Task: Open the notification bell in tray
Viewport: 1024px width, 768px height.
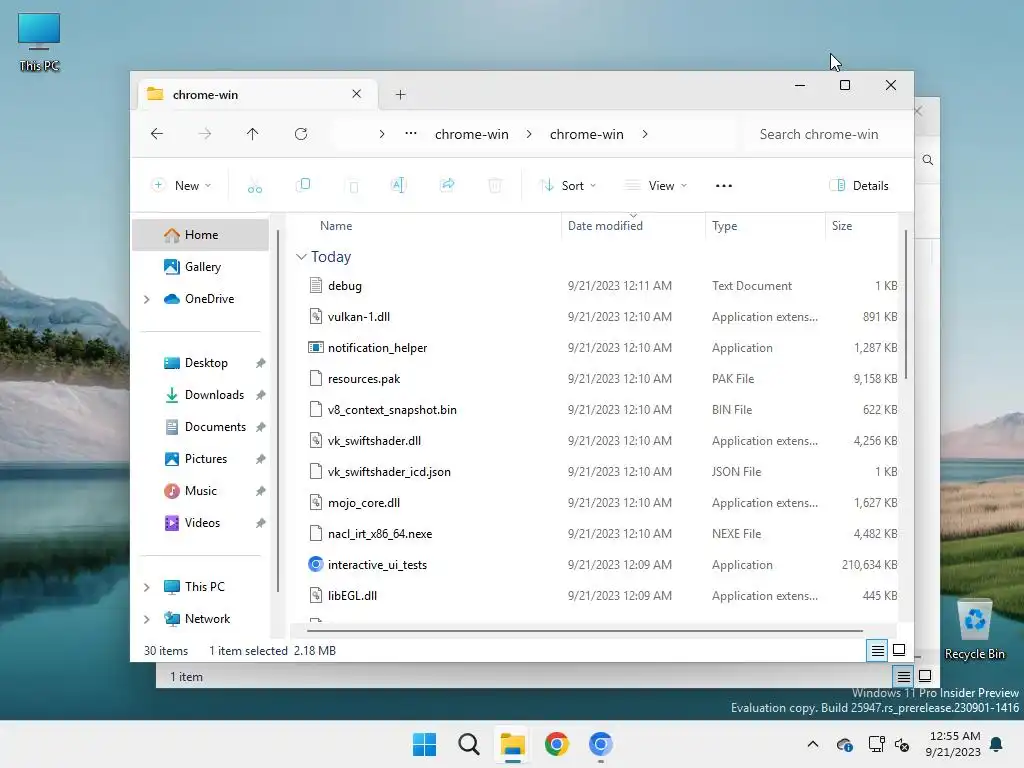Action: (997, 744)
